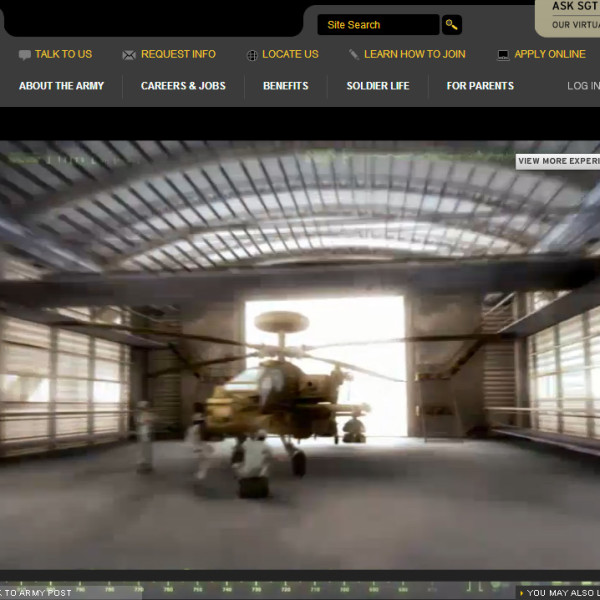Click the magnifying glass search button
Image resolution: width=600 pixels, height=600 pixels.
(x=452, y=25)
